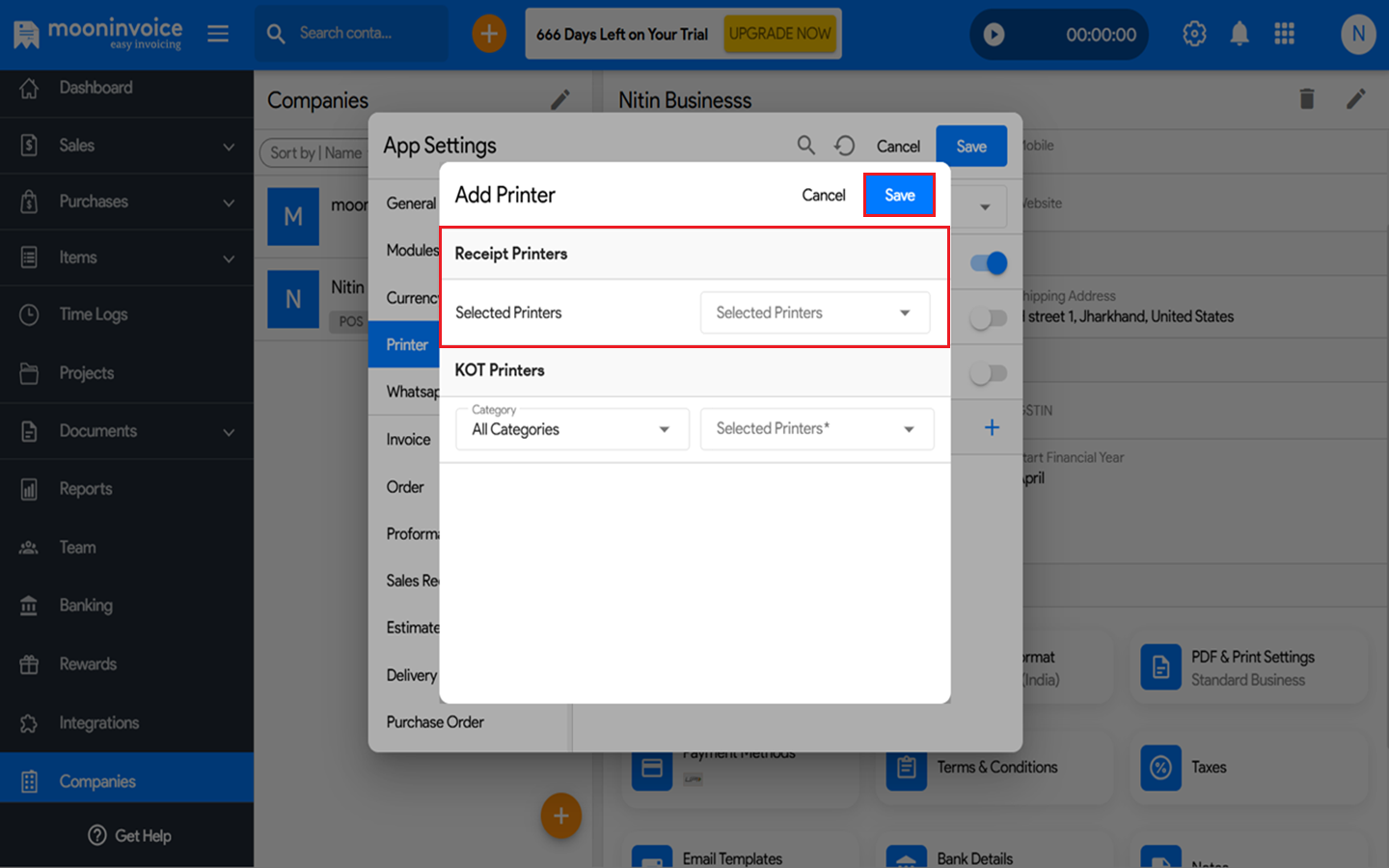The height and width of the screenshot is (868, 1389).
Task: Expand the Sales sidebar menu
Action: [126, 146]
